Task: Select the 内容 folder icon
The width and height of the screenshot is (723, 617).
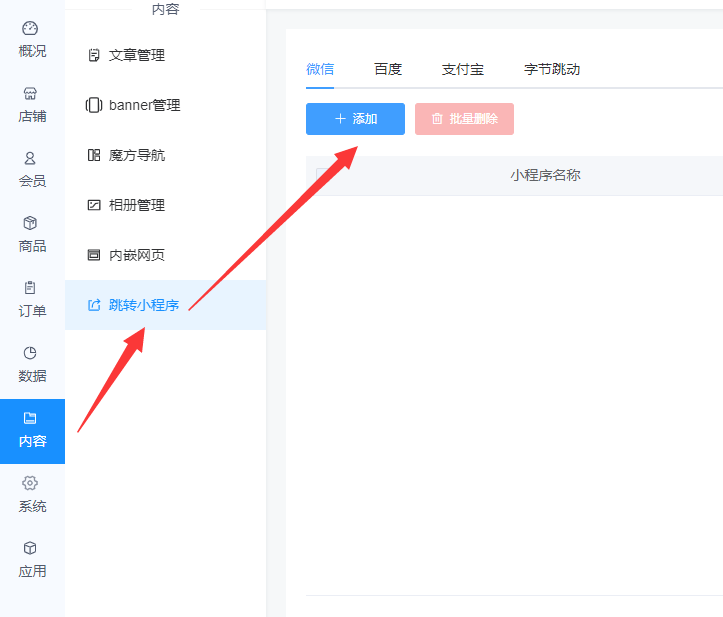Action: pyautogui.click(x=30, y=418)
